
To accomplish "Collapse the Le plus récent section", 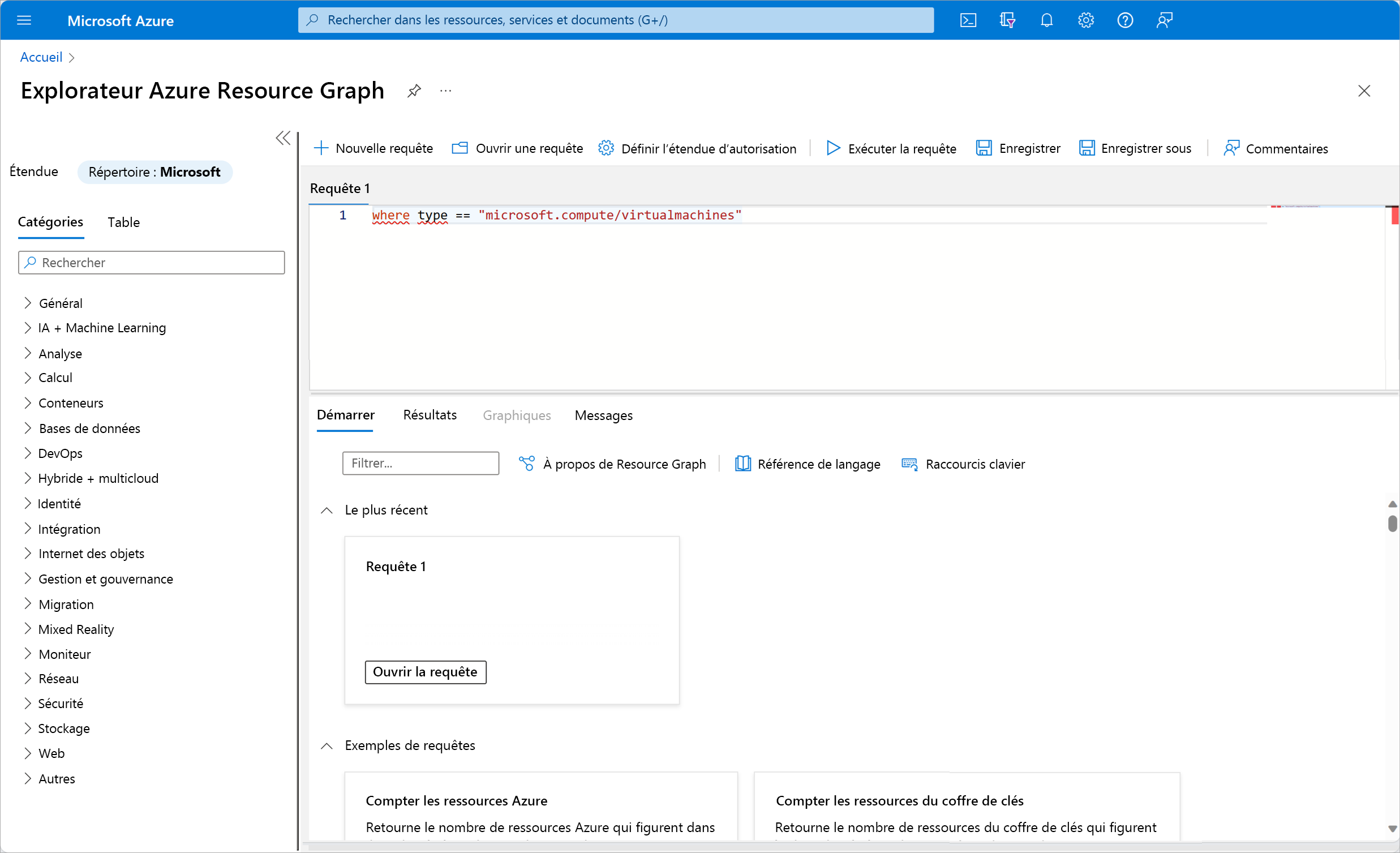I will (x=327, y=511).
